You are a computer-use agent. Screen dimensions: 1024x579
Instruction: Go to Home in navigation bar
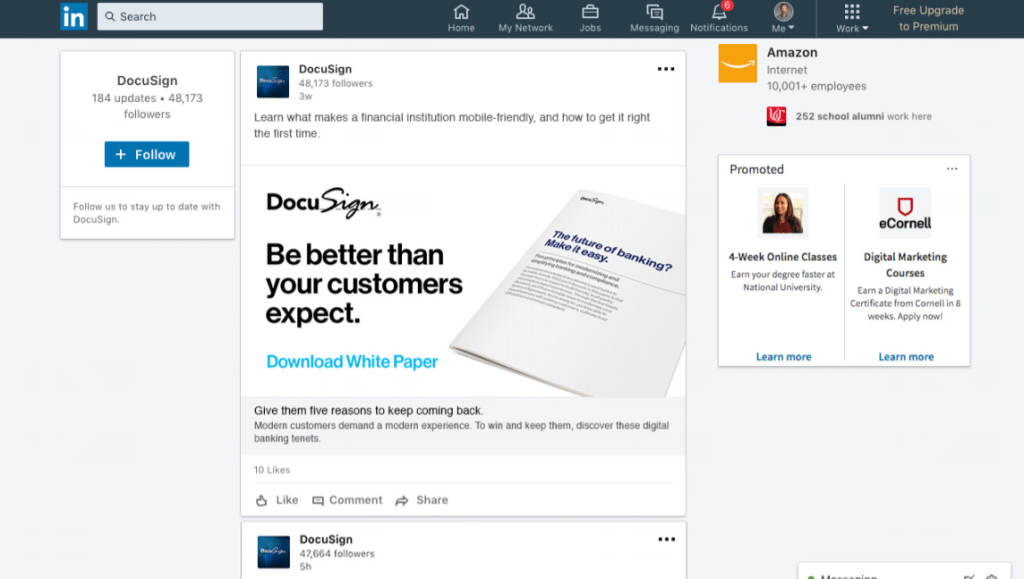point(461,18)
